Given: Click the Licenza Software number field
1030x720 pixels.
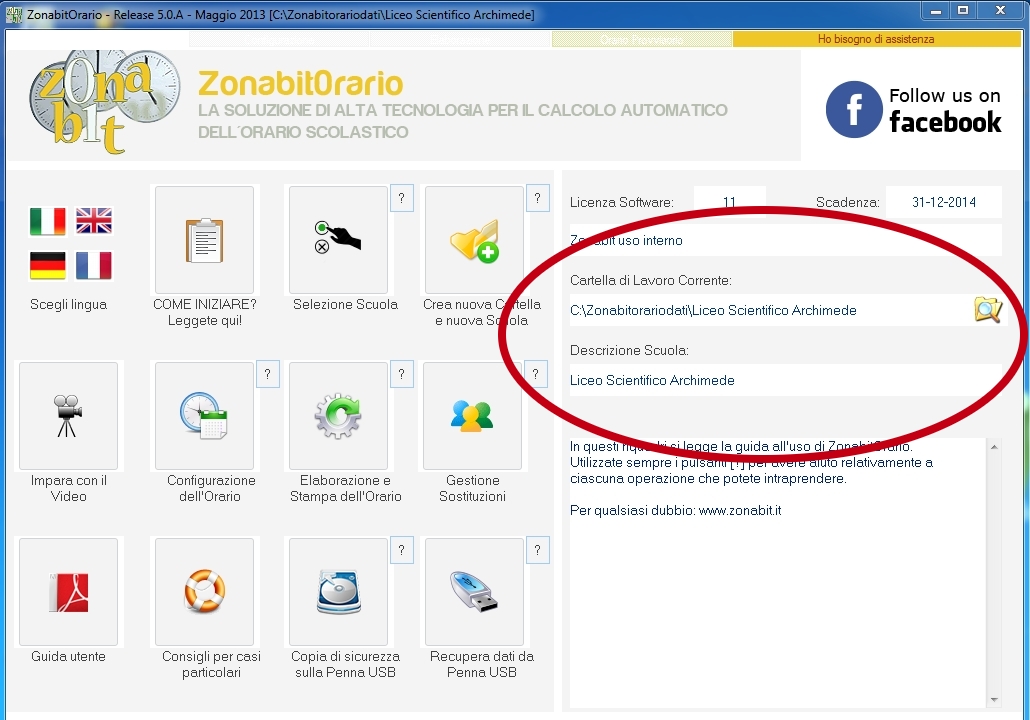Looking at the screenshot, I should pos(729,202).
